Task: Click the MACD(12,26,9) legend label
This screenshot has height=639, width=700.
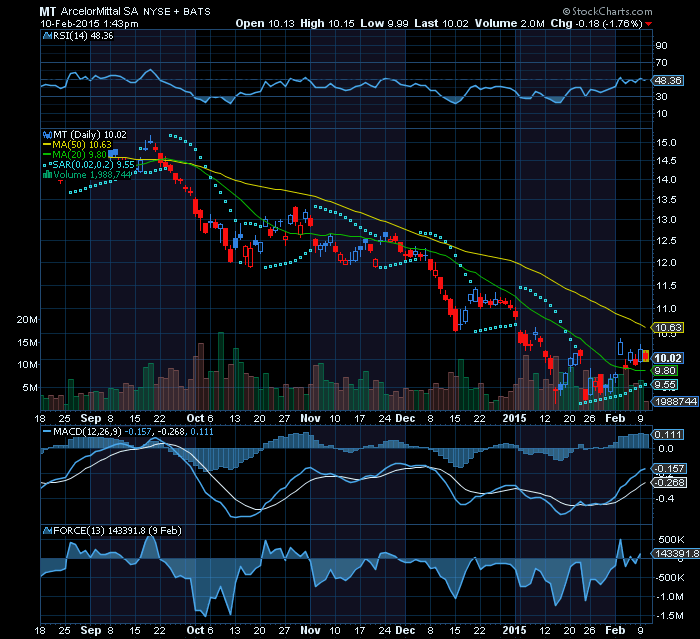Action: coord(88,432)
